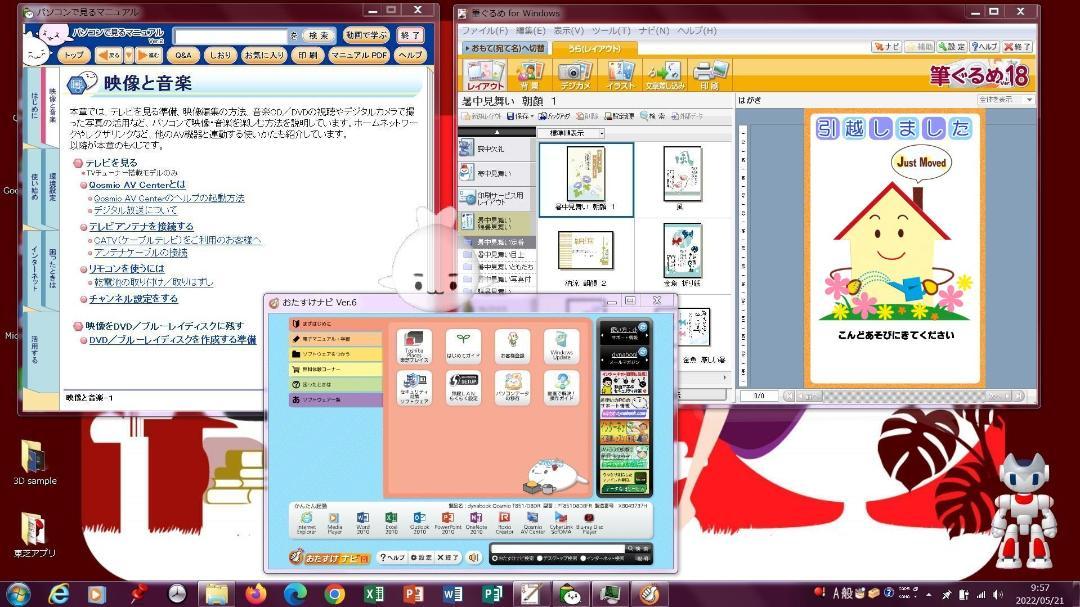Select the first search-scope radio button in Otasuke Navi
Image resolution: width=1080 pixels, height=607 pixels.
[495, 558]
